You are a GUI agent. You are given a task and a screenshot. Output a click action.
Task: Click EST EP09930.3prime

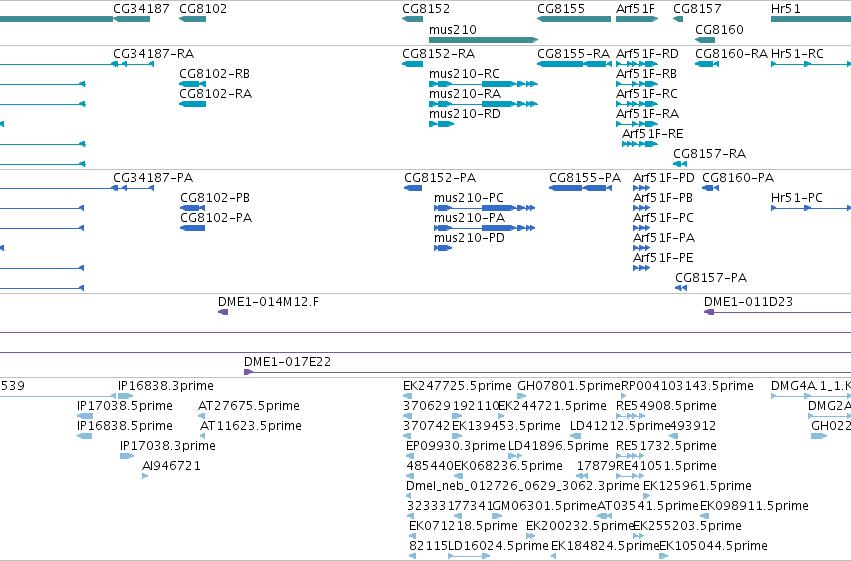(x=456, y=447)
